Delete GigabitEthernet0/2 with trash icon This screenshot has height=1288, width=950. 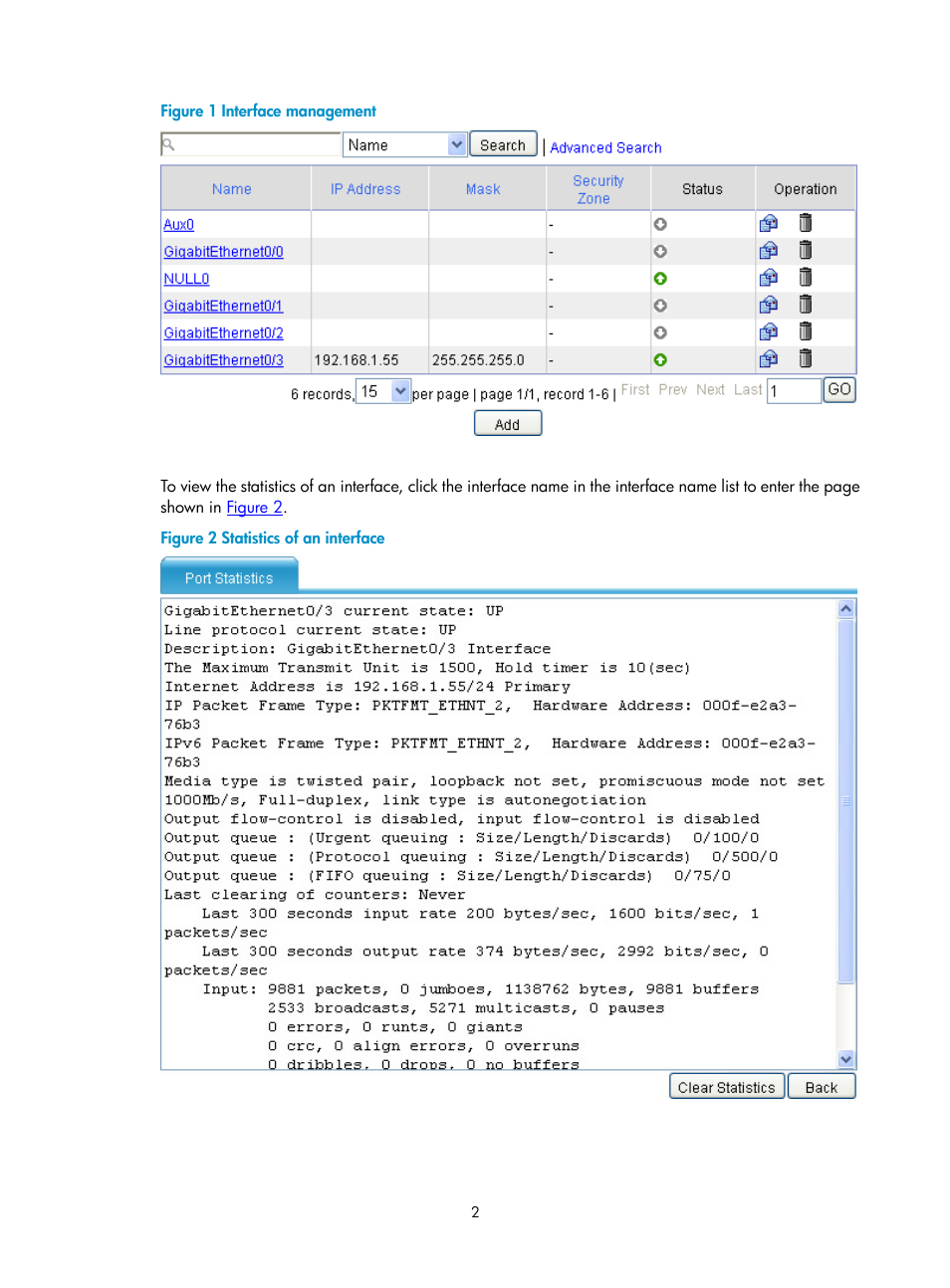pos(806,330)
